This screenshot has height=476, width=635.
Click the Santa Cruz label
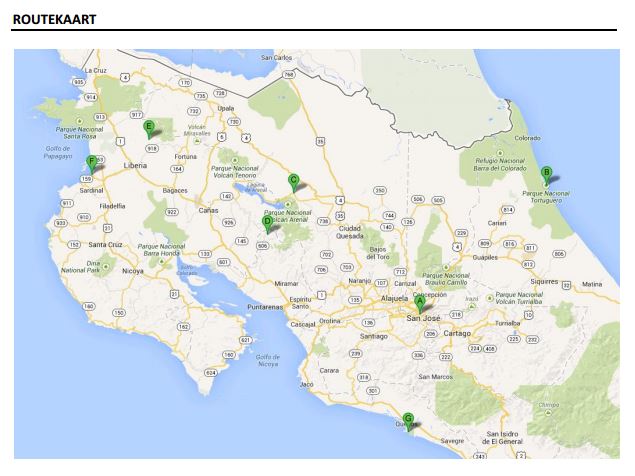(105, 245)
